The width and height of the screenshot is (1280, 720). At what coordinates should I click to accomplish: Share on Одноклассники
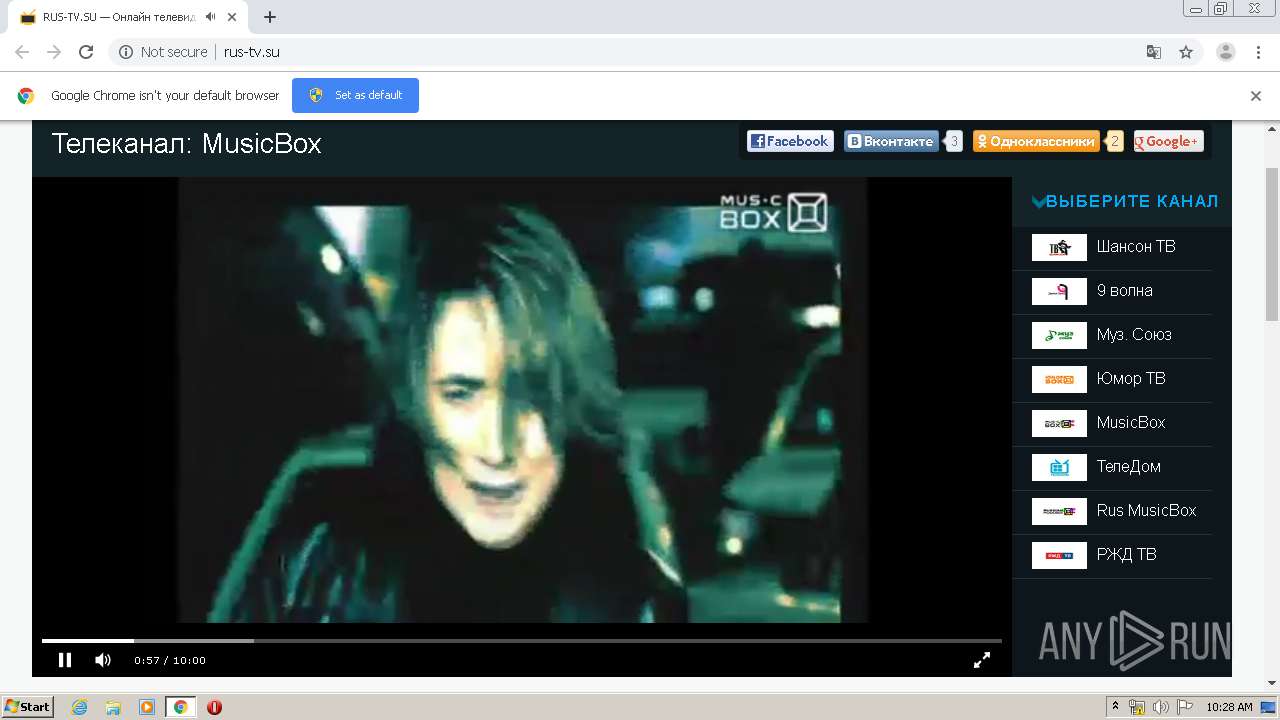(x=1036, y=141)
